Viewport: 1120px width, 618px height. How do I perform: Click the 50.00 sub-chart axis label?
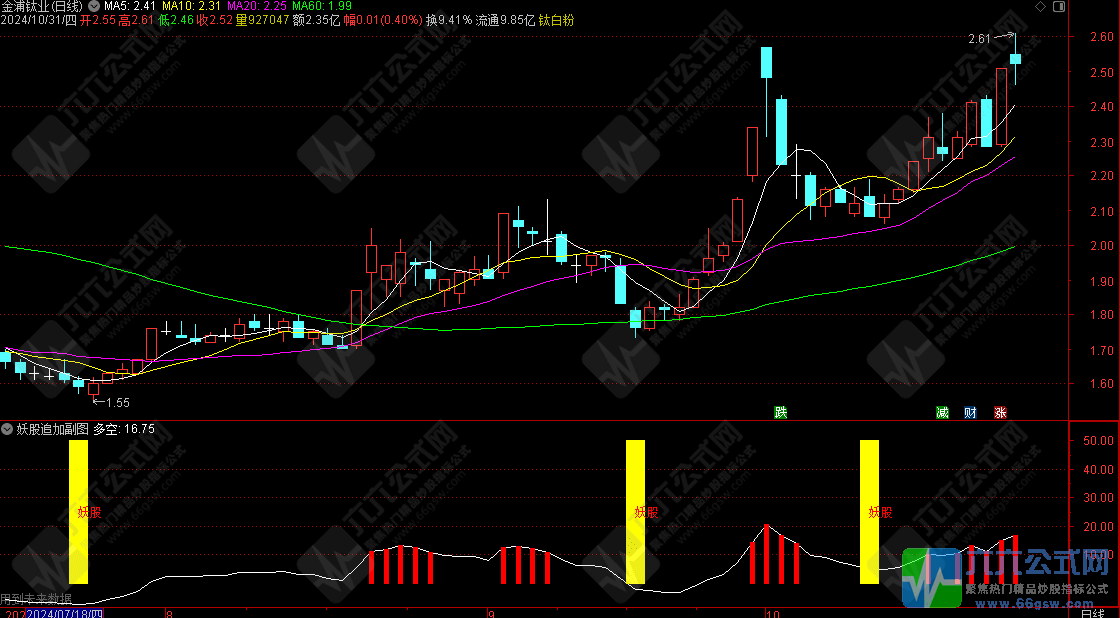[1099, 441]
